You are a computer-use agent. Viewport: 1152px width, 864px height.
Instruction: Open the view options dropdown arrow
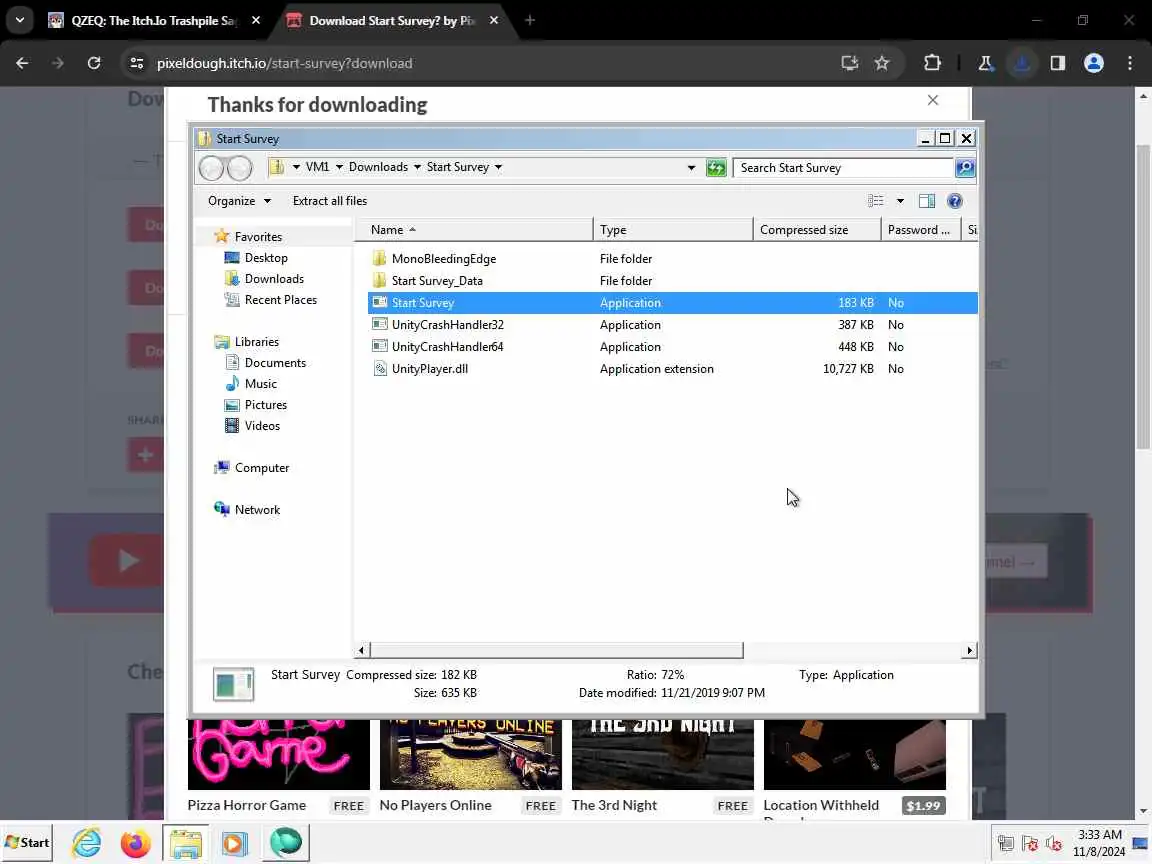pyautogui.click(x=900, y=201)
